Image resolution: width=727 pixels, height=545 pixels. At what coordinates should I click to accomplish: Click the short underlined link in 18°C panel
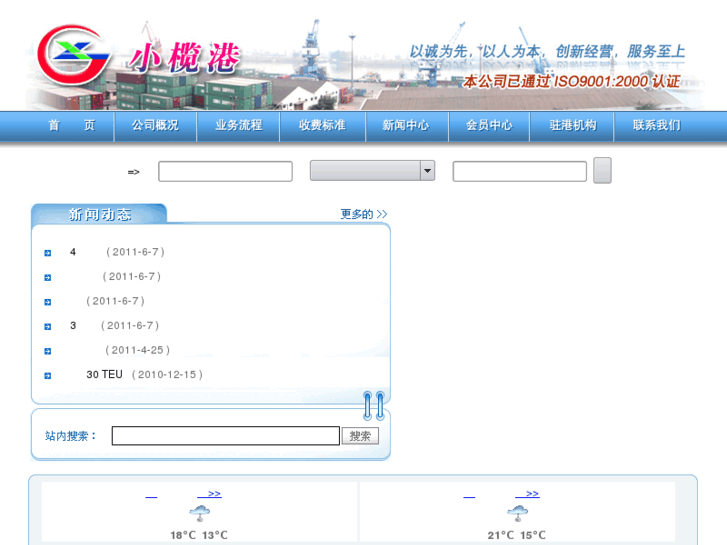(x=151, y=495)
